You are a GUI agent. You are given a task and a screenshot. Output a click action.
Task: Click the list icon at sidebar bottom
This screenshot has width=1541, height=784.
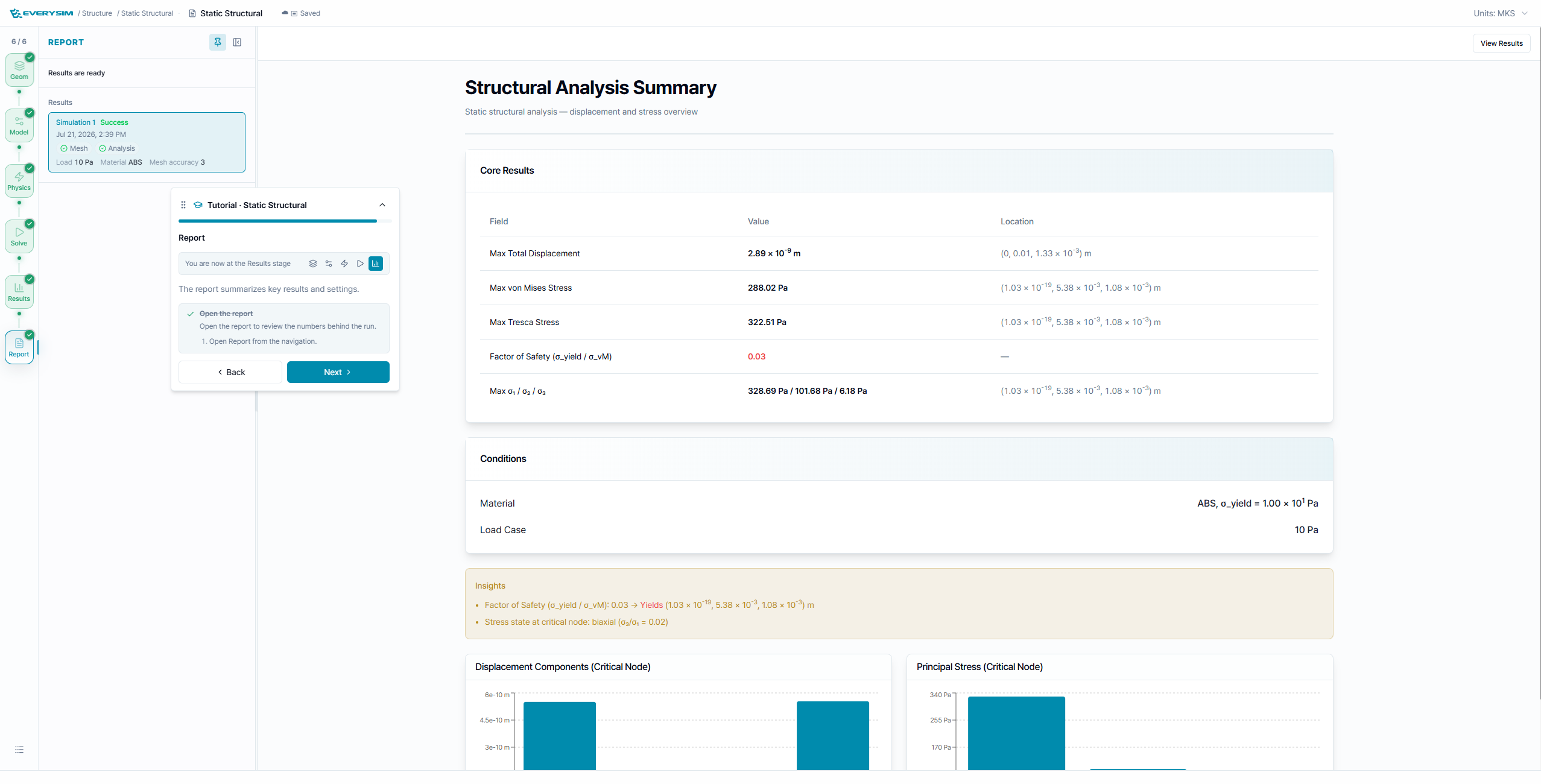point(19,750)
